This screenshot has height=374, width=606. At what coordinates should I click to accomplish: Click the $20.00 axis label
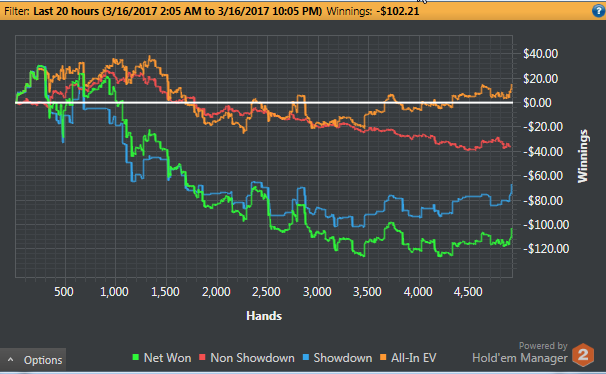point(540,79)
